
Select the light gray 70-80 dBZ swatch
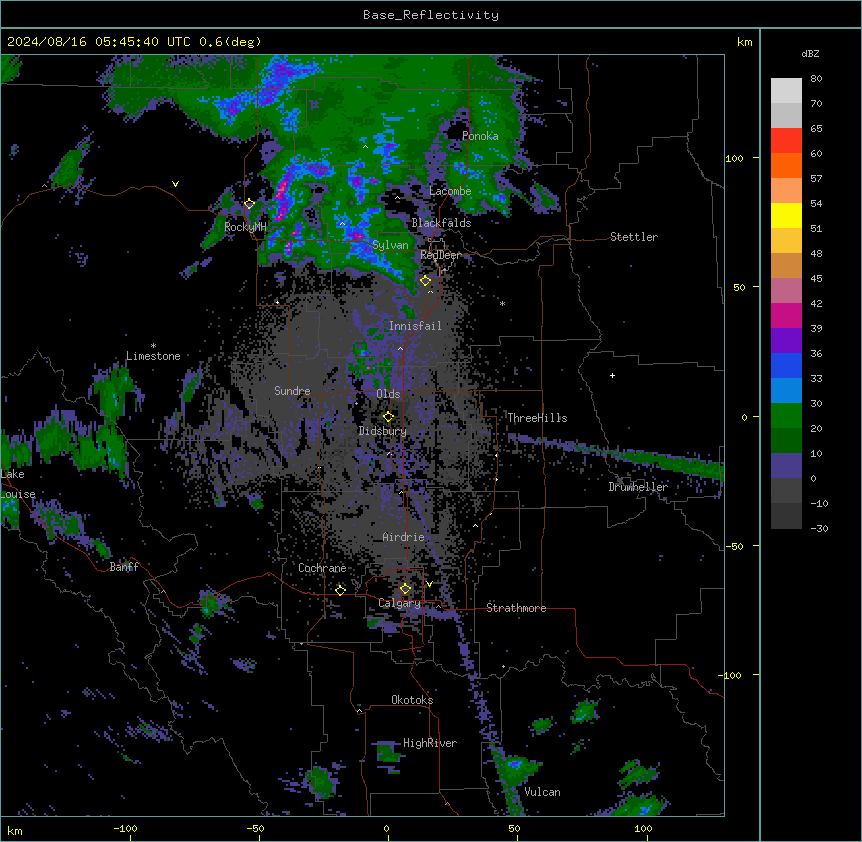(x=786, y=91)
